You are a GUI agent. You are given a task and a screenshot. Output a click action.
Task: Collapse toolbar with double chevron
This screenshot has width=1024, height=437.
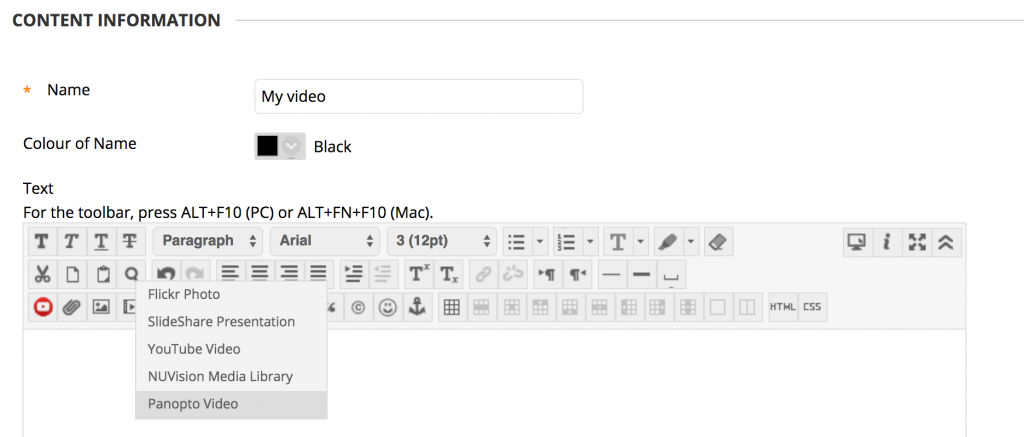946,241
